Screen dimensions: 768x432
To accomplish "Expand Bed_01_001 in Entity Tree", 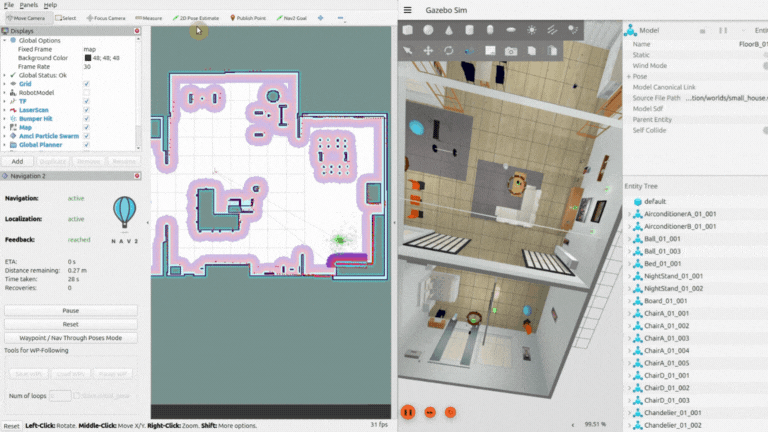I will [628, 263].
